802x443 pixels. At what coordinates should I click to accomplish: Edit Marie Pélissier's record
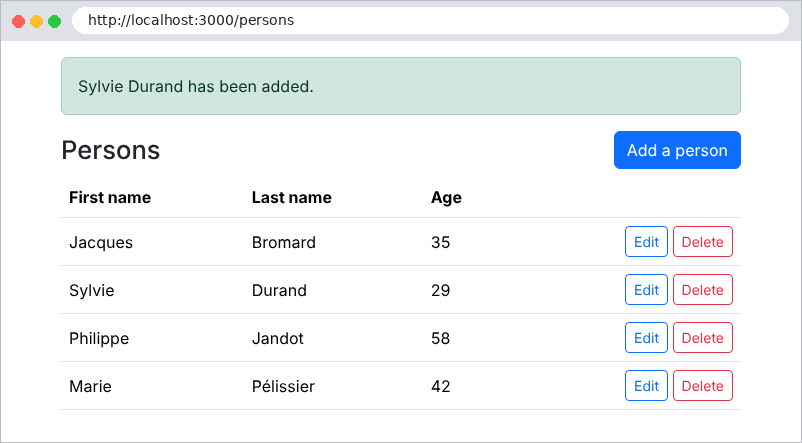647,386
